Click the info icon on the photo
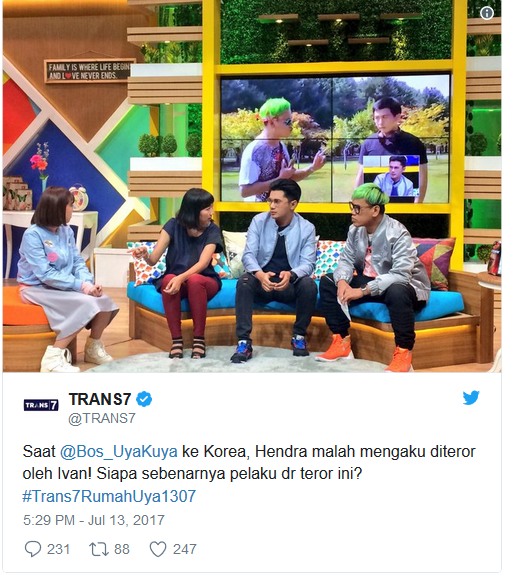The image size is (505, 581). coord(487,13)
